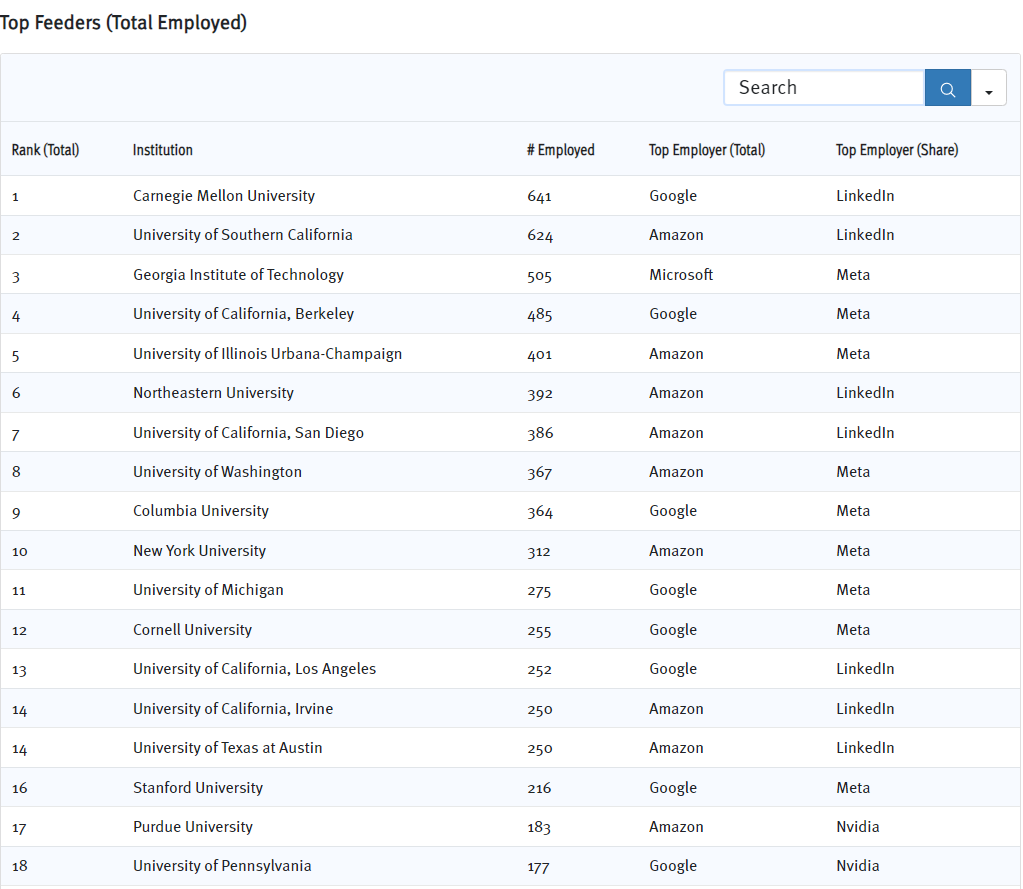Screen dimensions: 1023x889
Task: Focus the Search input field
Action: click(825, 88)
